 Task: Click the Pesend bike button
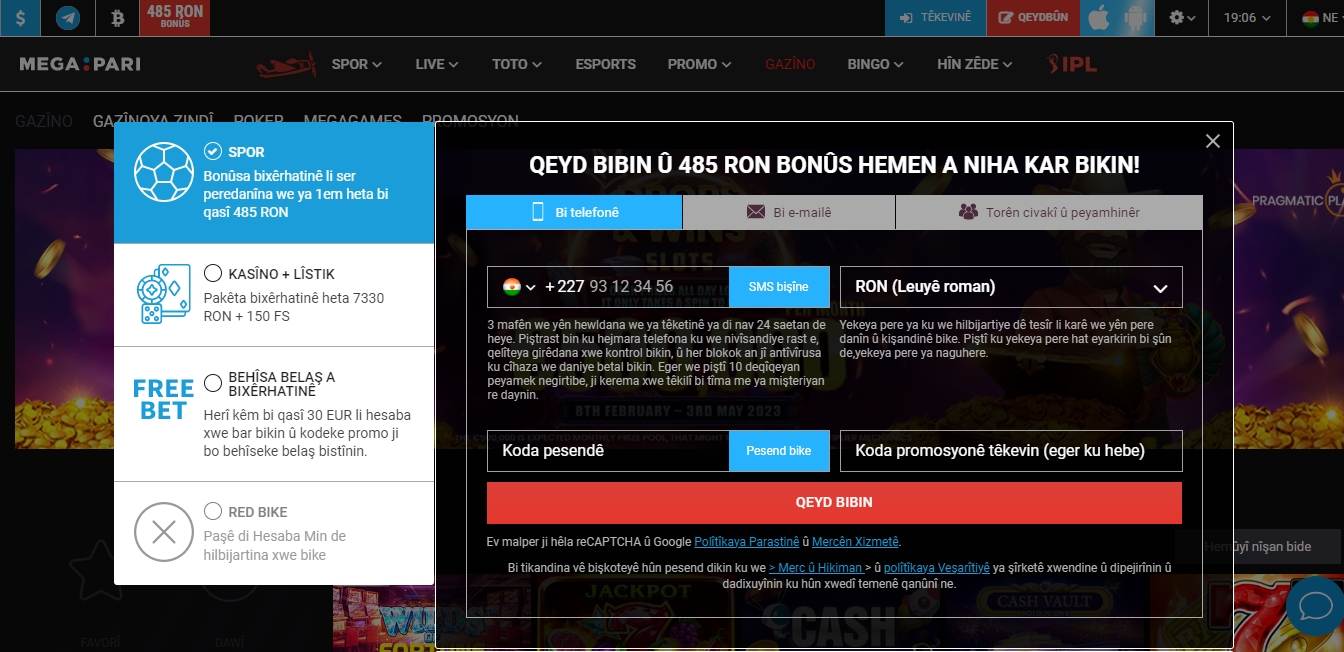pyautogui.click(x=779, y=451)
